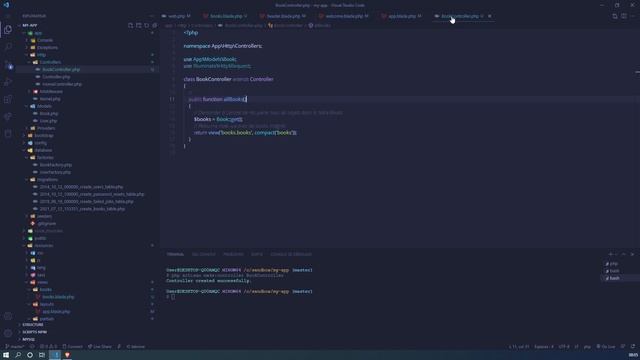Open the Search view in activity bar
Image resolution: width=640 pixels, height=360 pixels.
click(x=8, y=47)
